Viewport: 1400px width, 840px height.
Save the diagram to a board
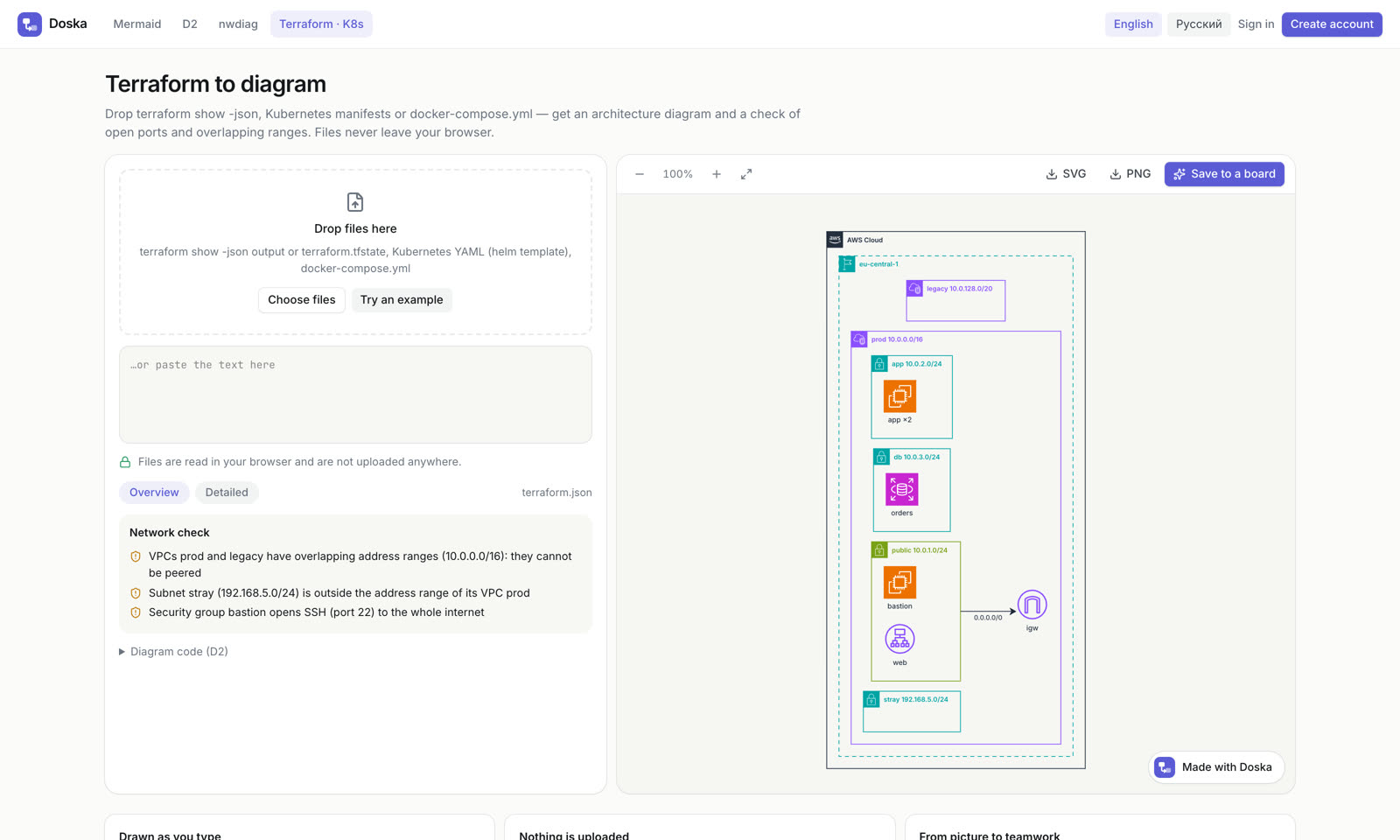pos(1224,174)
